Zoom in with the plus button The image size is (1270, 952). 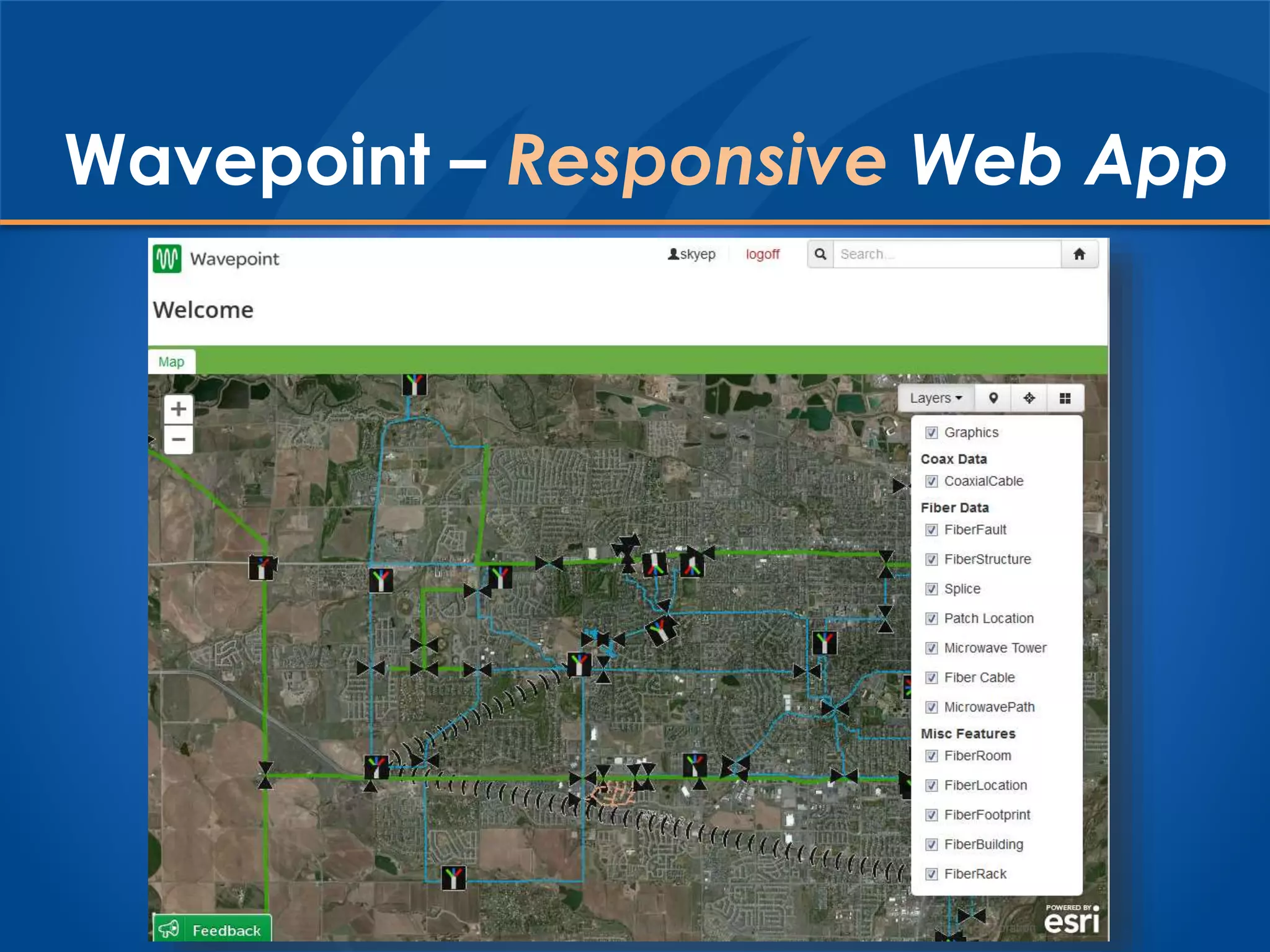(x=179, y=409)
